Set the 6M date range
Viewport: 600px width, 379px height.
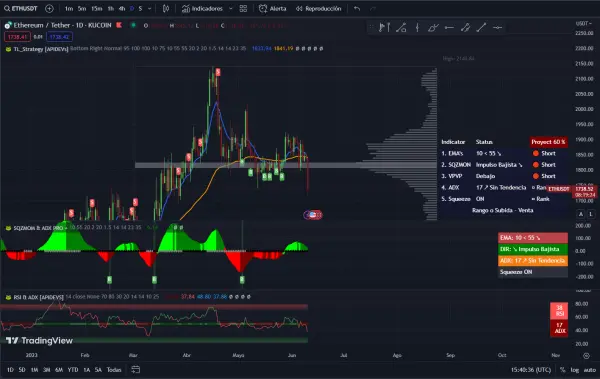click(59, 369)
